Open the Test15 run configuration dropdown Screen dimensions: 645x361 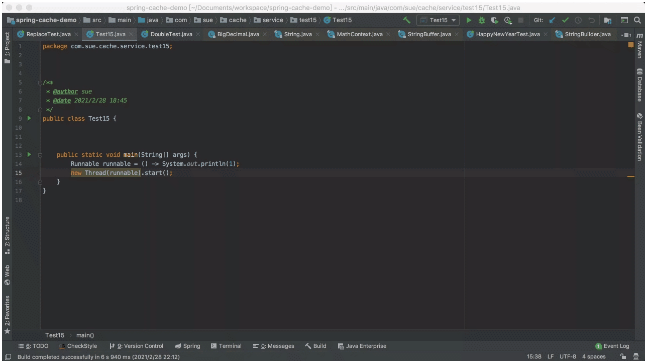(x=438, y=20)
